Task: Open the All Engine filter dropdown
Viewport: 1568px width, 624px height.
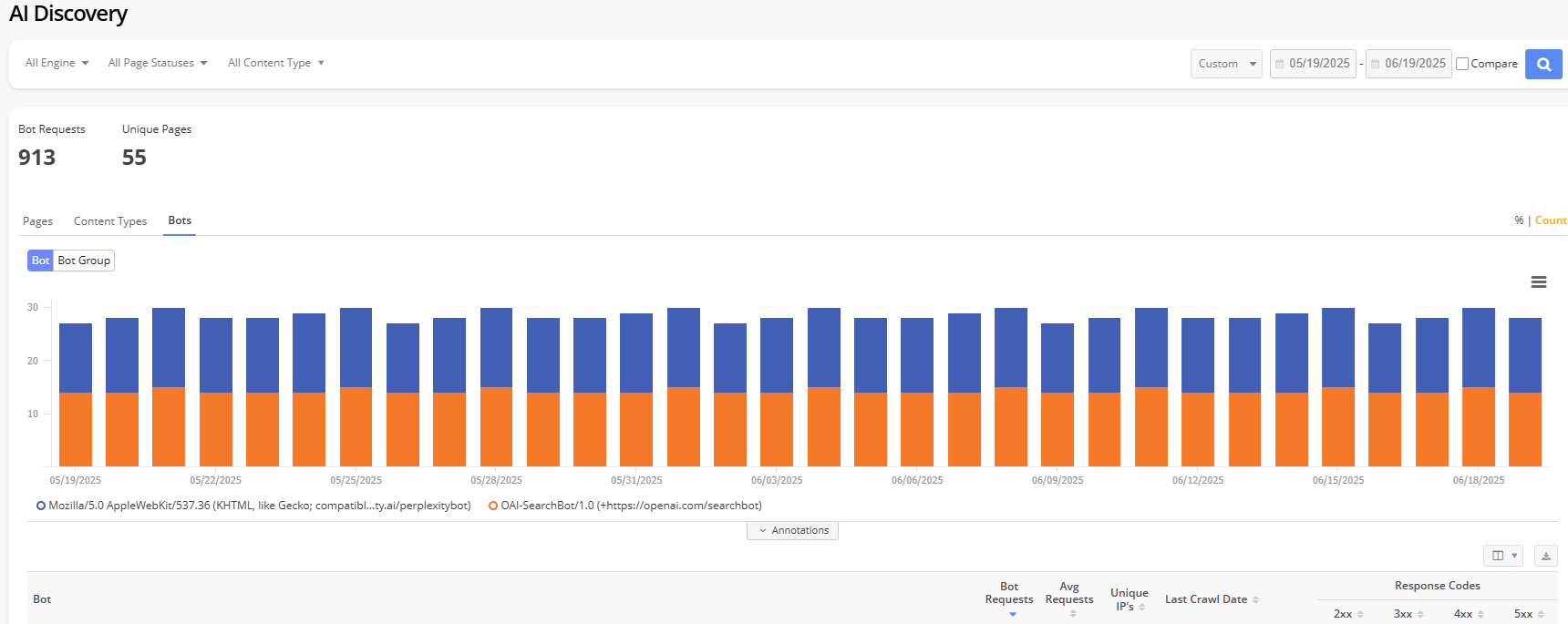Action: (57, 63)
